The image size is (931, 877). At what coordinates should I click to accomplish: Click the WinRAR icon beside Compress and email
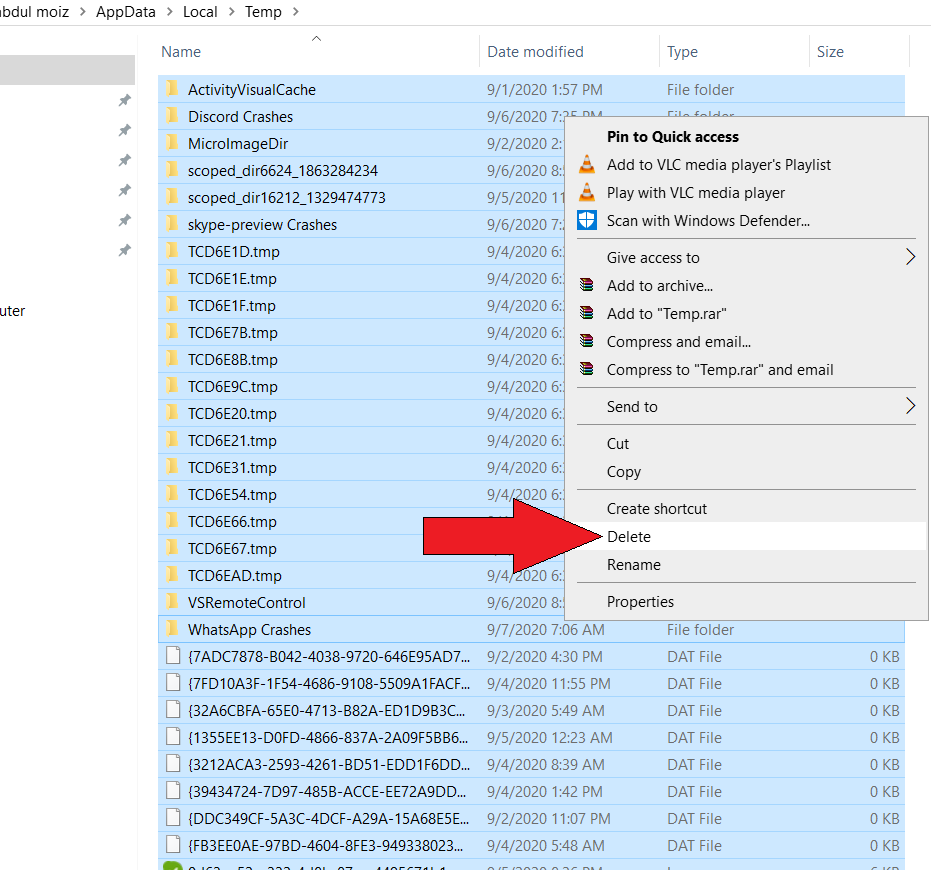coord(587,341)
